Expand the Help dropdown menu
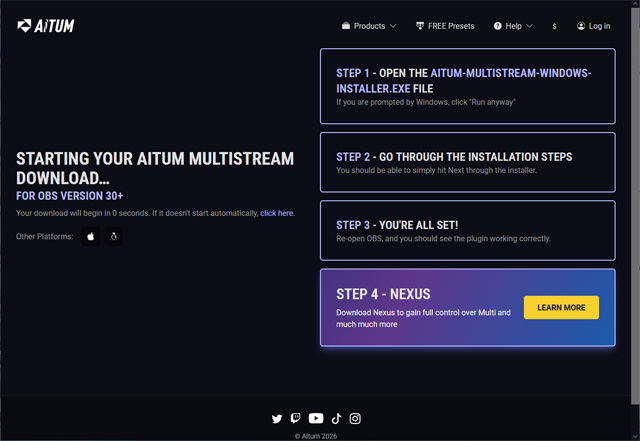Screen dimensions: 640x441 tap(513, 26)
